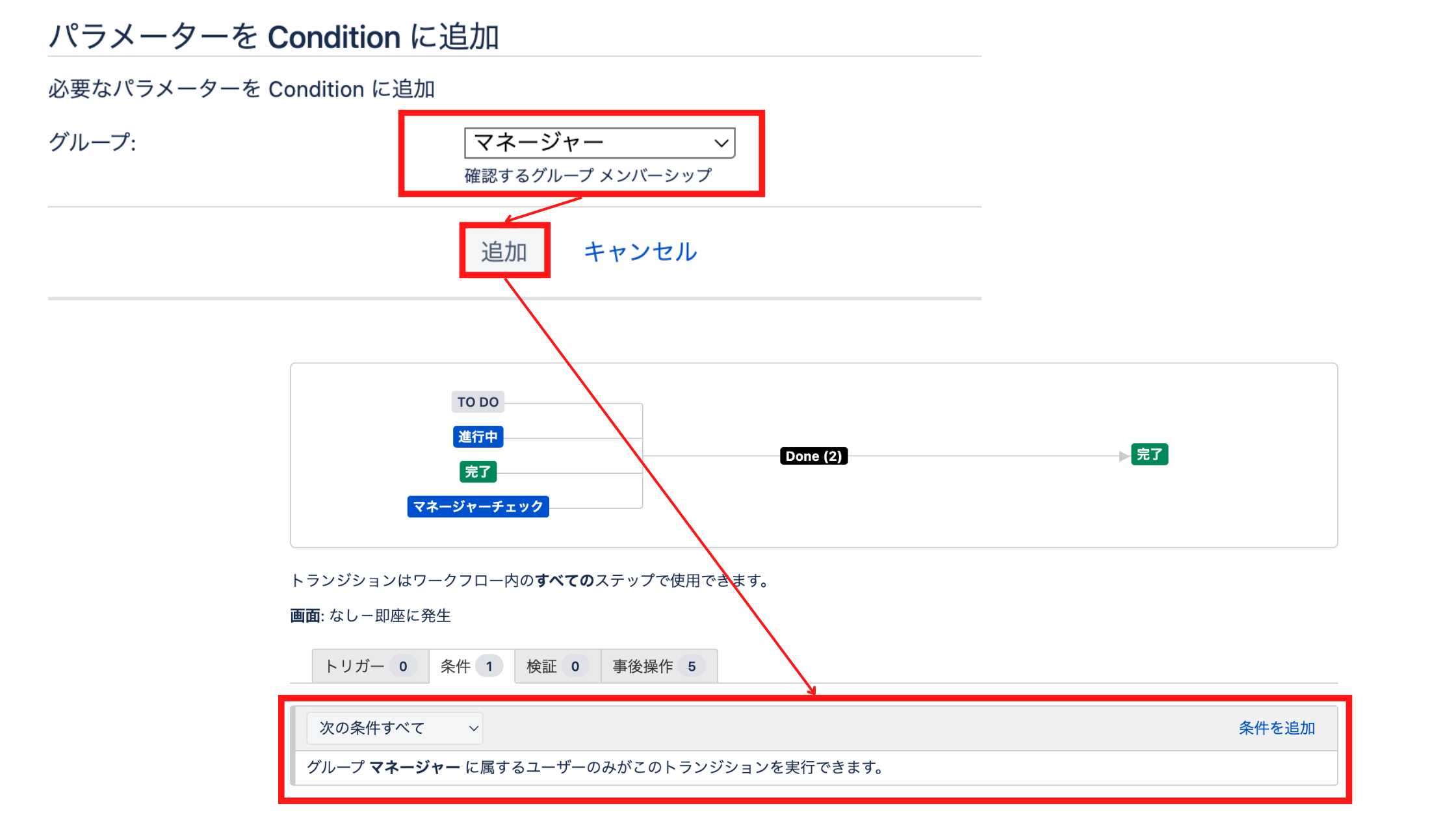Select the マネージャーチェック status lozenge
Screen dimensions: 1456x819
coord(478,506)
